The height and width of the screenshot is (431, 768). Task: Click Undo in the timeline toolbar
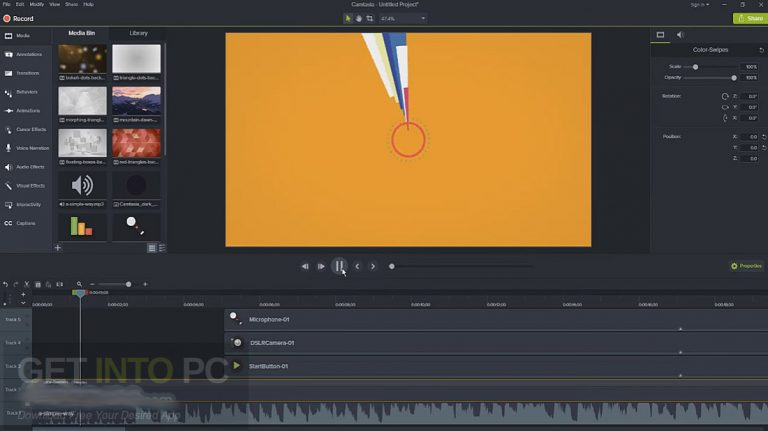5,284
